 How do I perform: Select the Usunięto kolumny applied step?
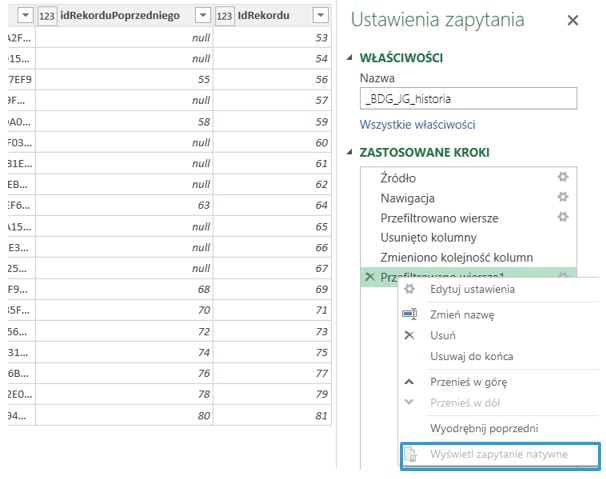[x=428, y=237]
